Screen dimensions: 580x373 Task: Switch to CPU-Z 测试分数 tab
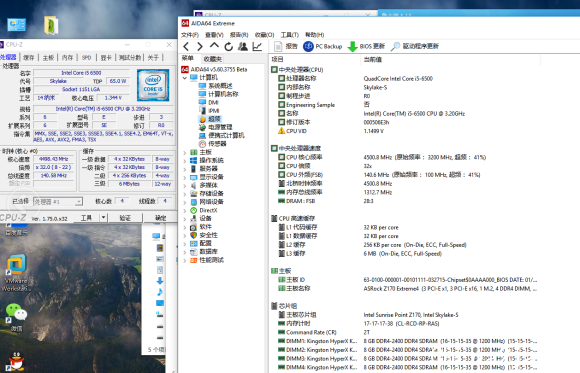tap(130, 57)
